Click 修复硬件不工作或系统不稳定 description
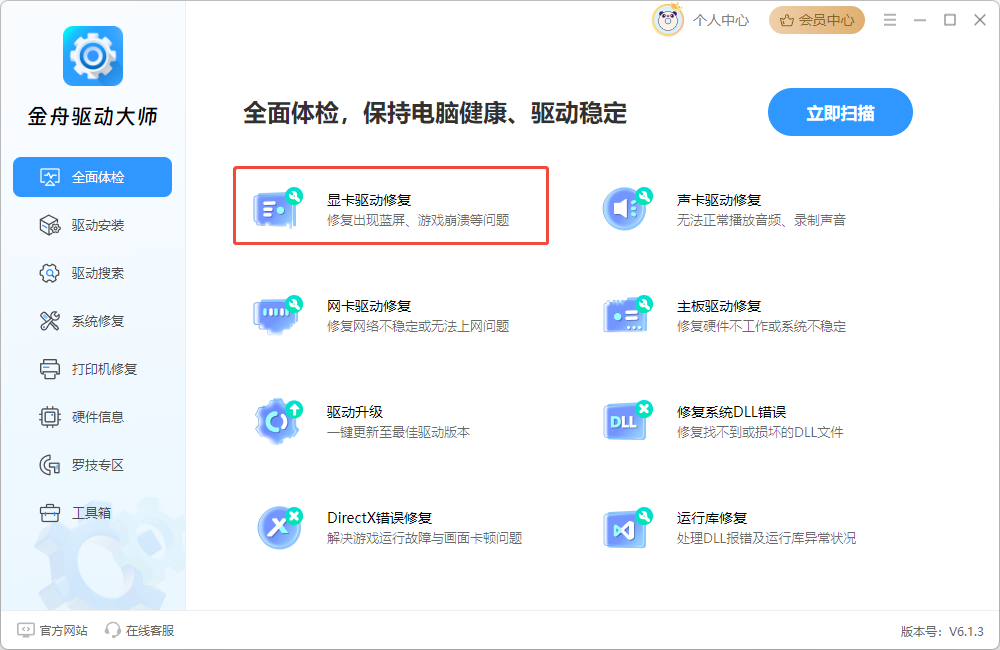This screenshot has width=1000, height=650. (761, 326)
